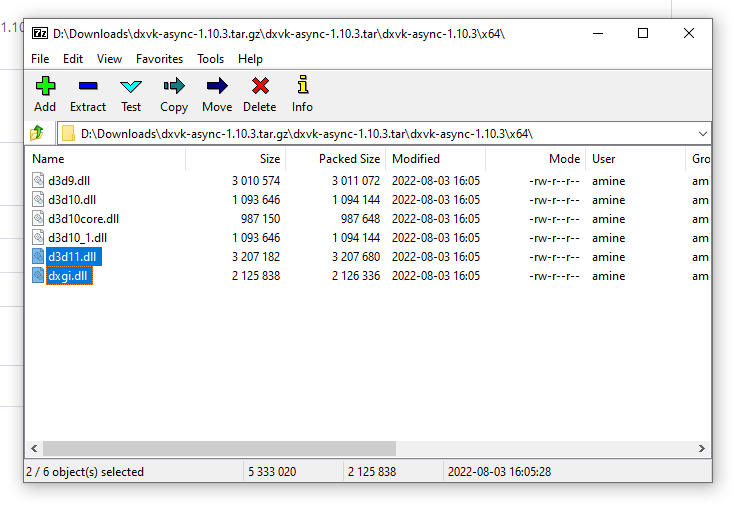Open the Tools menu
Screen dimensions: 735x508
click(x=210, y=59)
